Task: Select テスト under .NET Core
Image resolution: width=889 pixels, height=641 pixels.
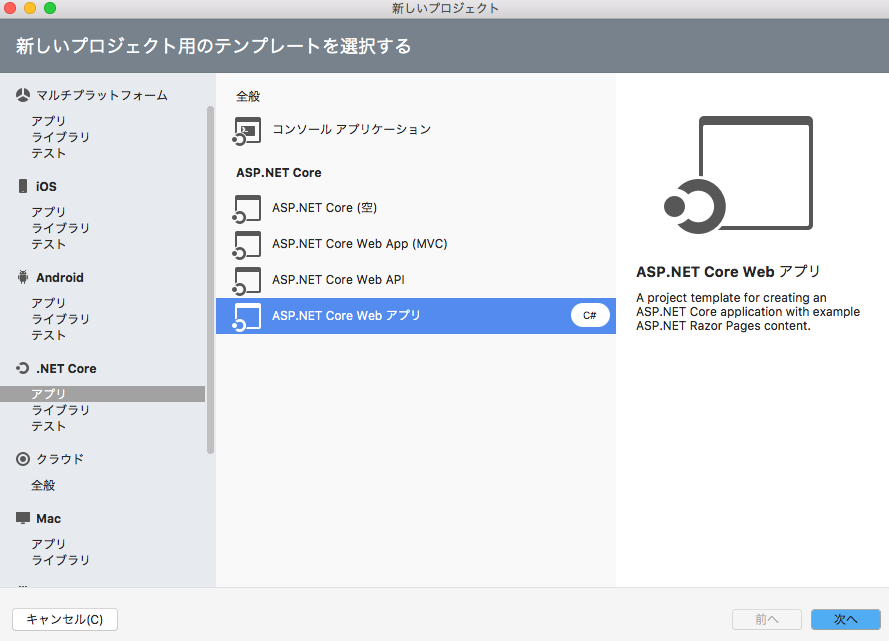Action: coord(48,426)
